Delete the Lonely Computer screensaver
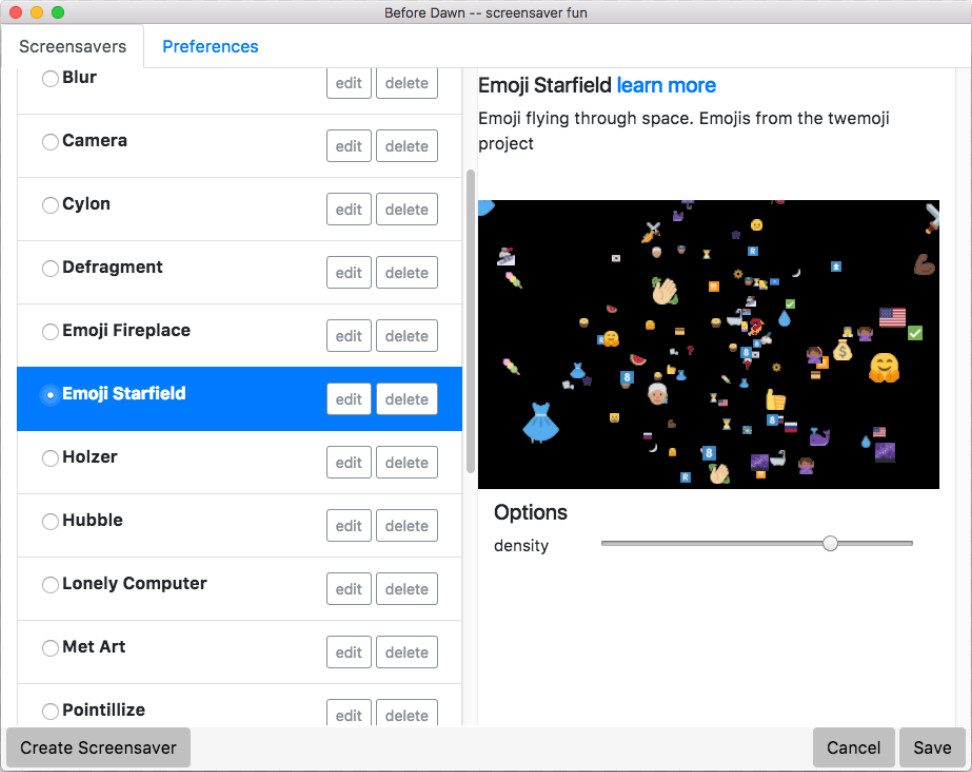972x772 pixels. pos(407,588)
